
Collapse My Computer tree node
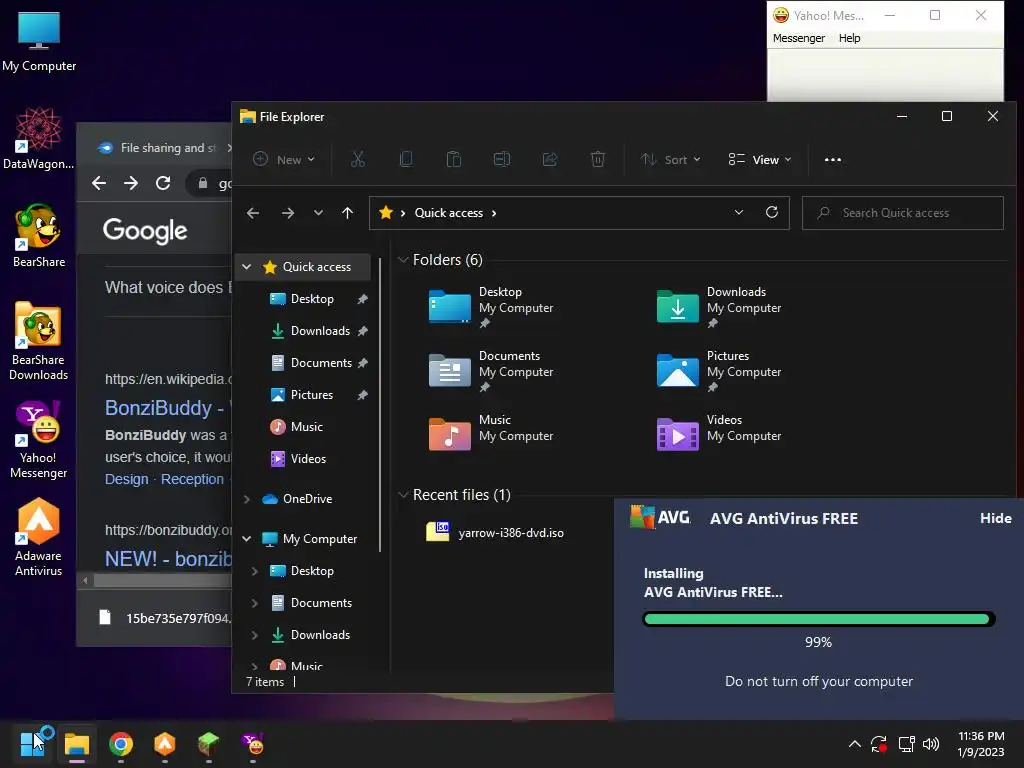coord(247,539)
